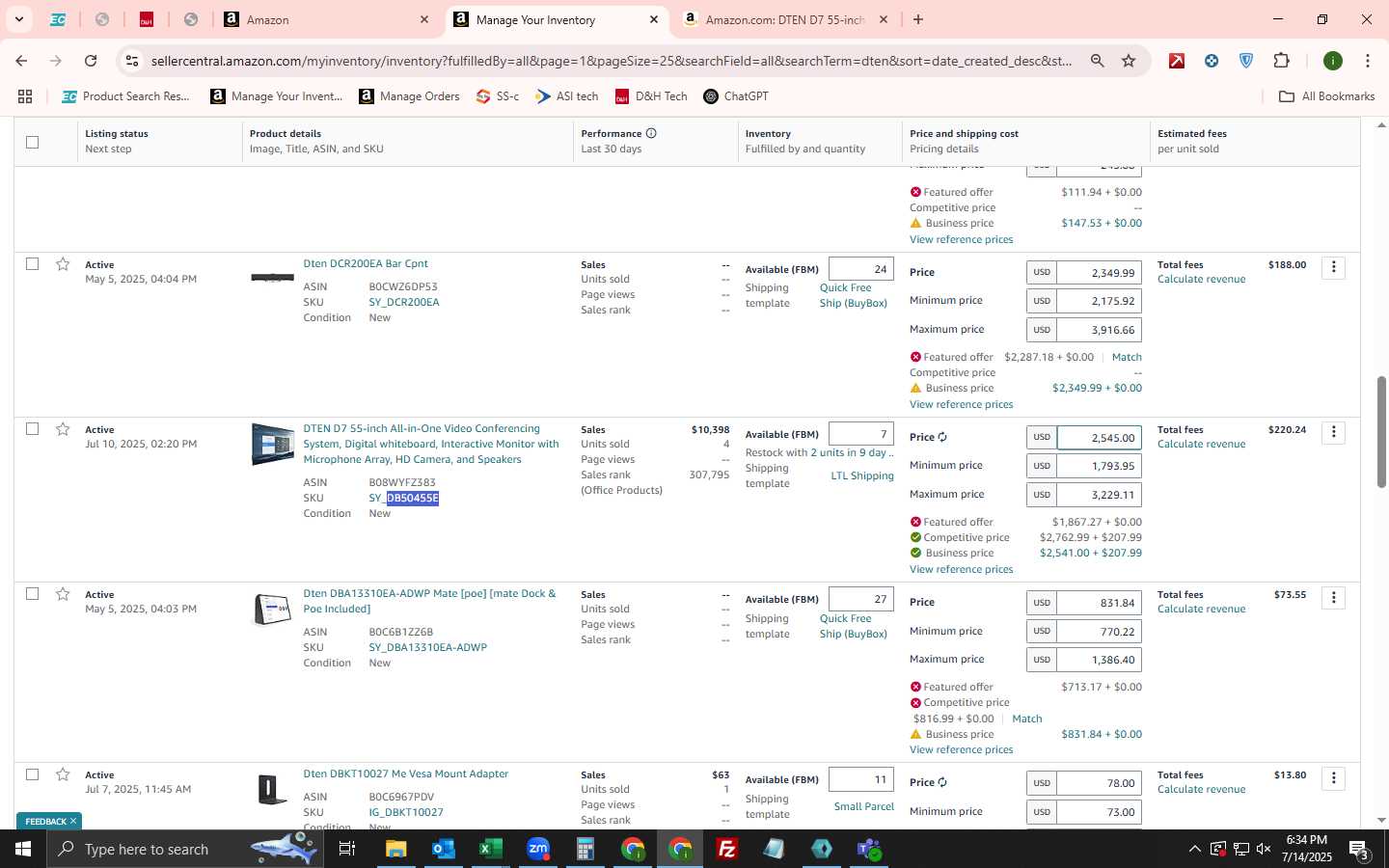The image size is (1389, 868).
Task: Open Product Search Res... bookmark
Action: pos(125,96)
